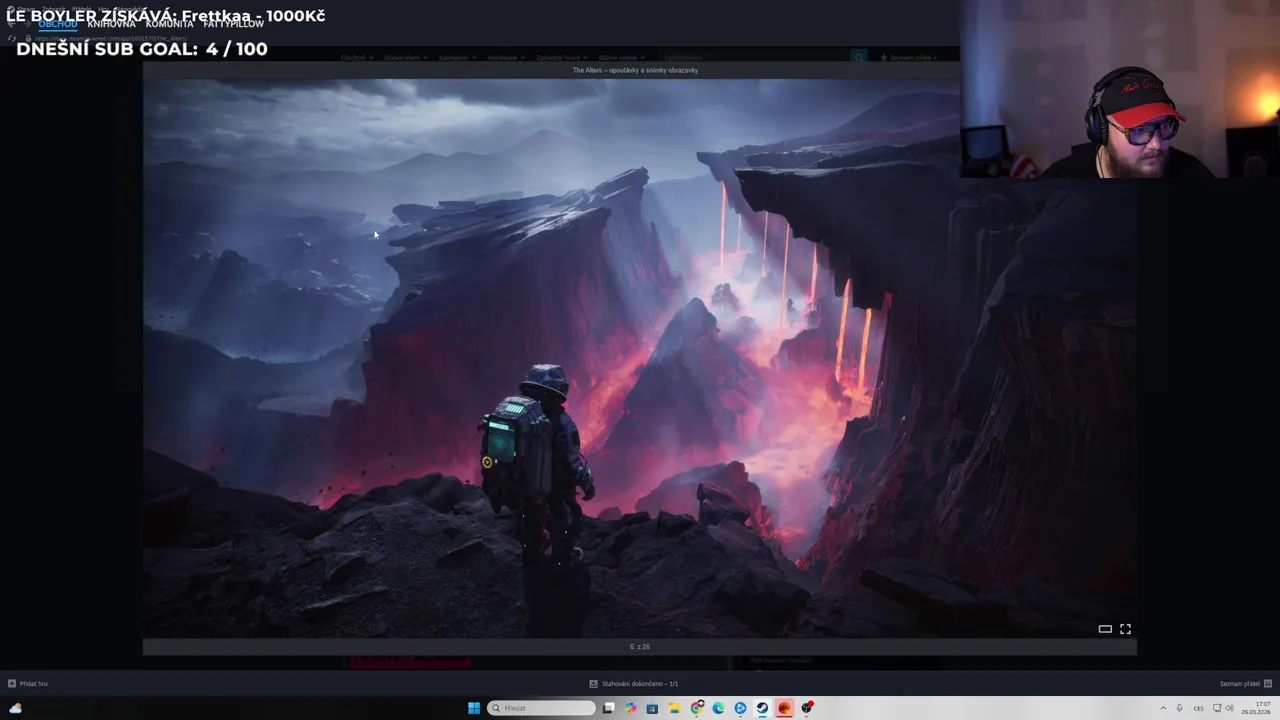Click the CES keyboard language indicator
The height and width of the screenshot is (720, 1280).
[1198, 708]
